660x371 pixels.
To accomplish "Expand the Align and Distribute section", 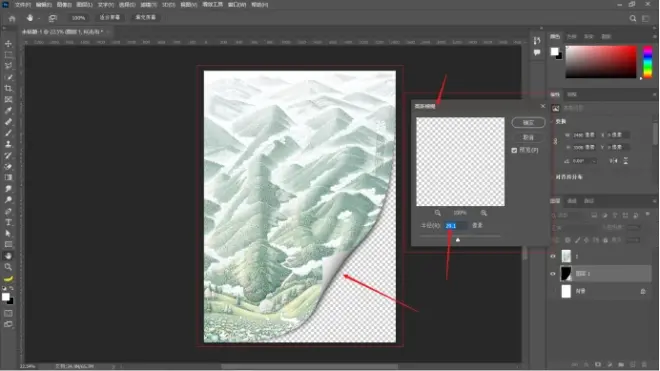I will click(x=552, y=177).
